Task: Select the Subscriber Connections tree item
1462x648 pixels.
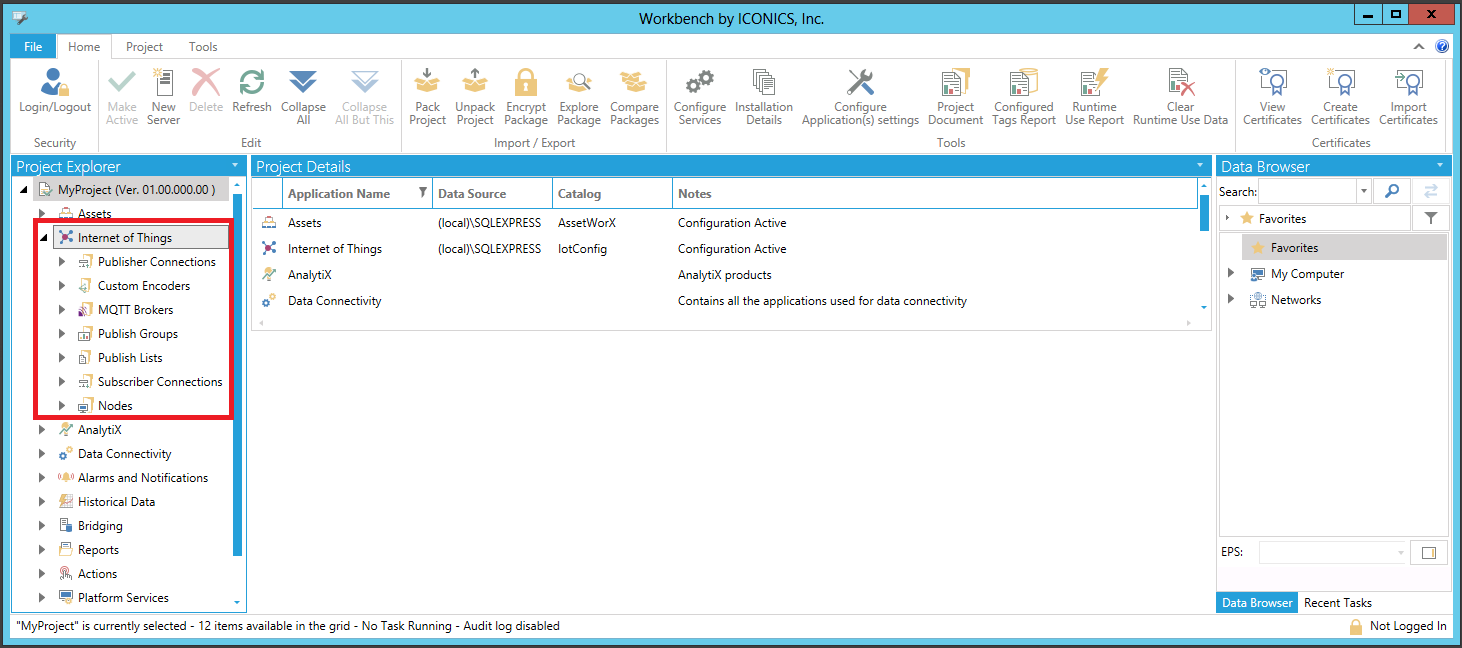Action: [160, 382]
